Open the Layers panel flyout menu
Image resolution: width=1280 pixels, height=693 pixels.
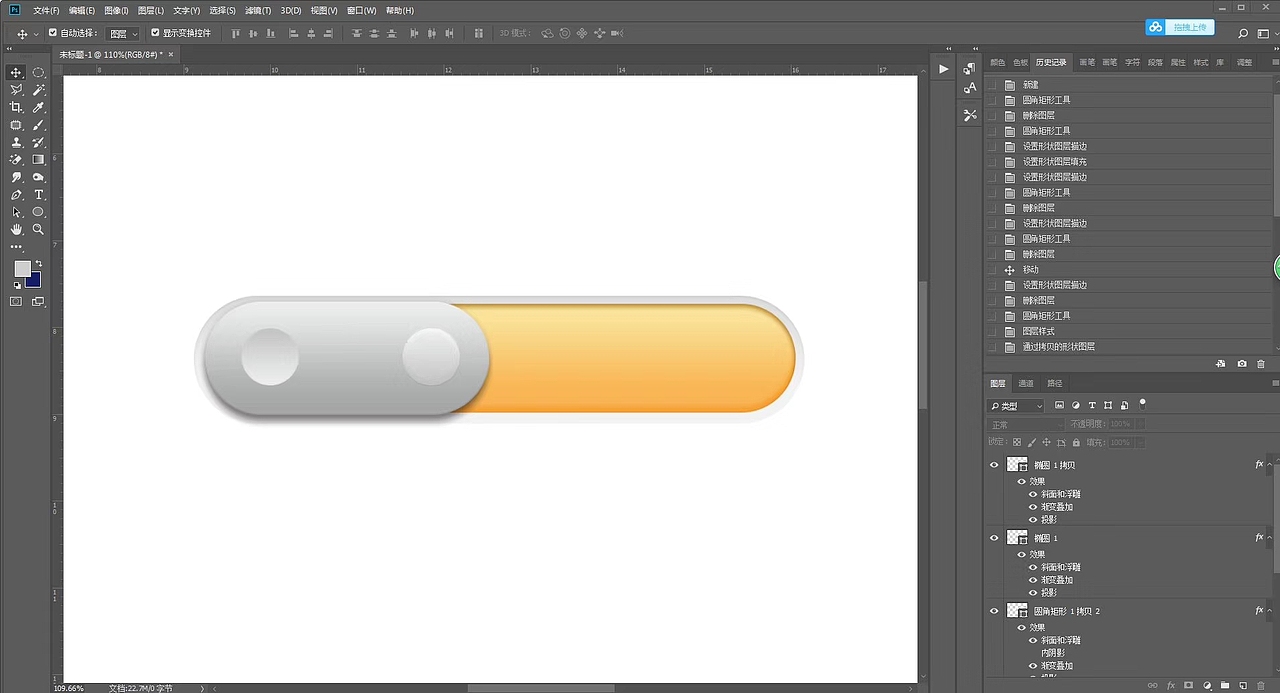[x=1274, y=383]
